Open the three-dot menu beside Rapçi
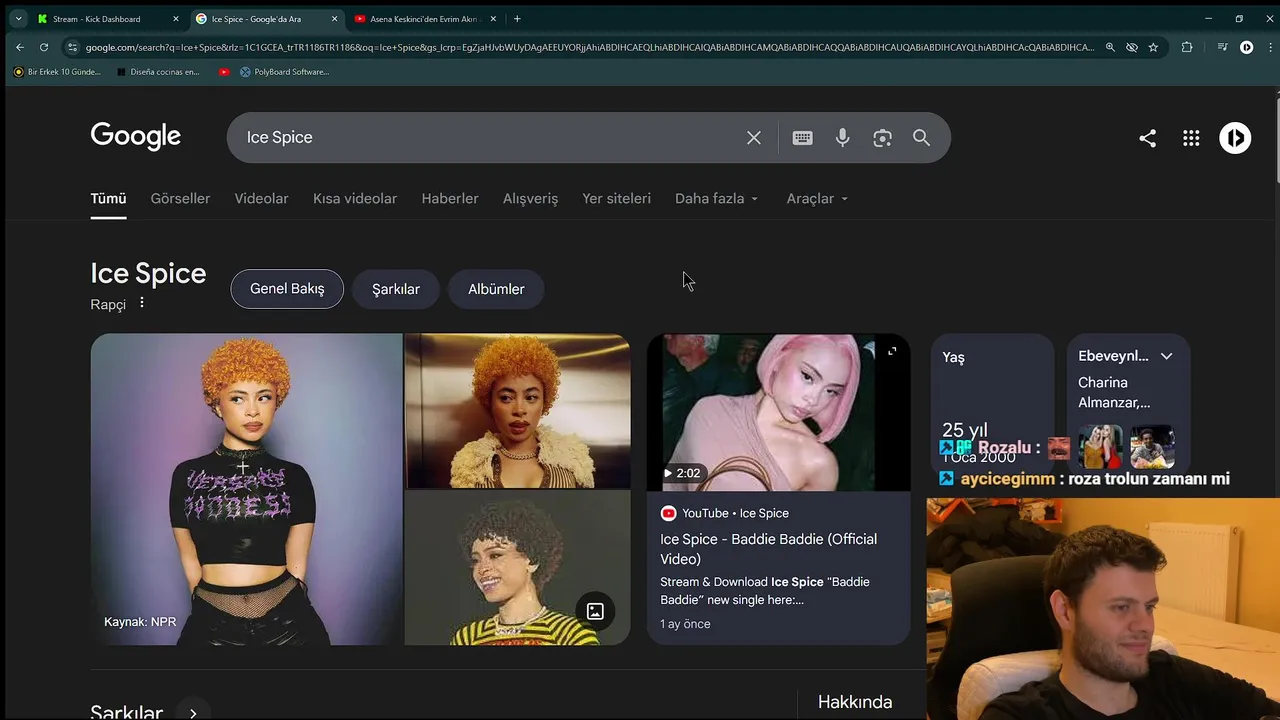Image resolution: width=1280 pixels, height=720 pixels. pos(142,302)
